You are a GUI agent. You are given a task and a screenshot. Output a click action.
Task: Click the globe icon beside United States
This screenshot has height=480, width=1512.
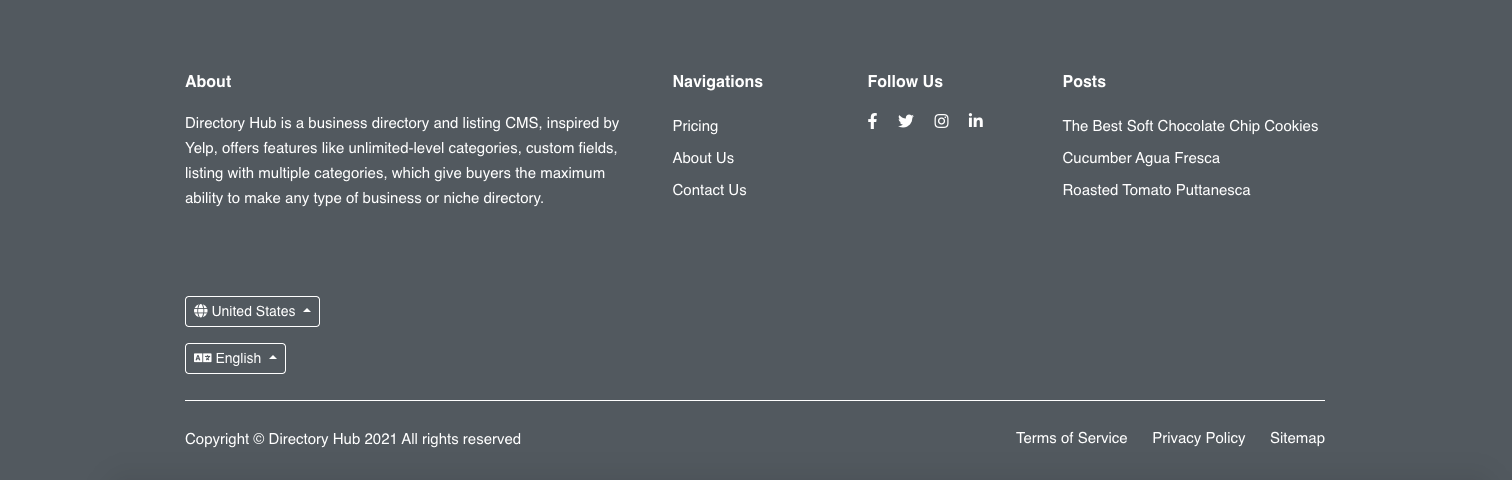tap(201, 311)
